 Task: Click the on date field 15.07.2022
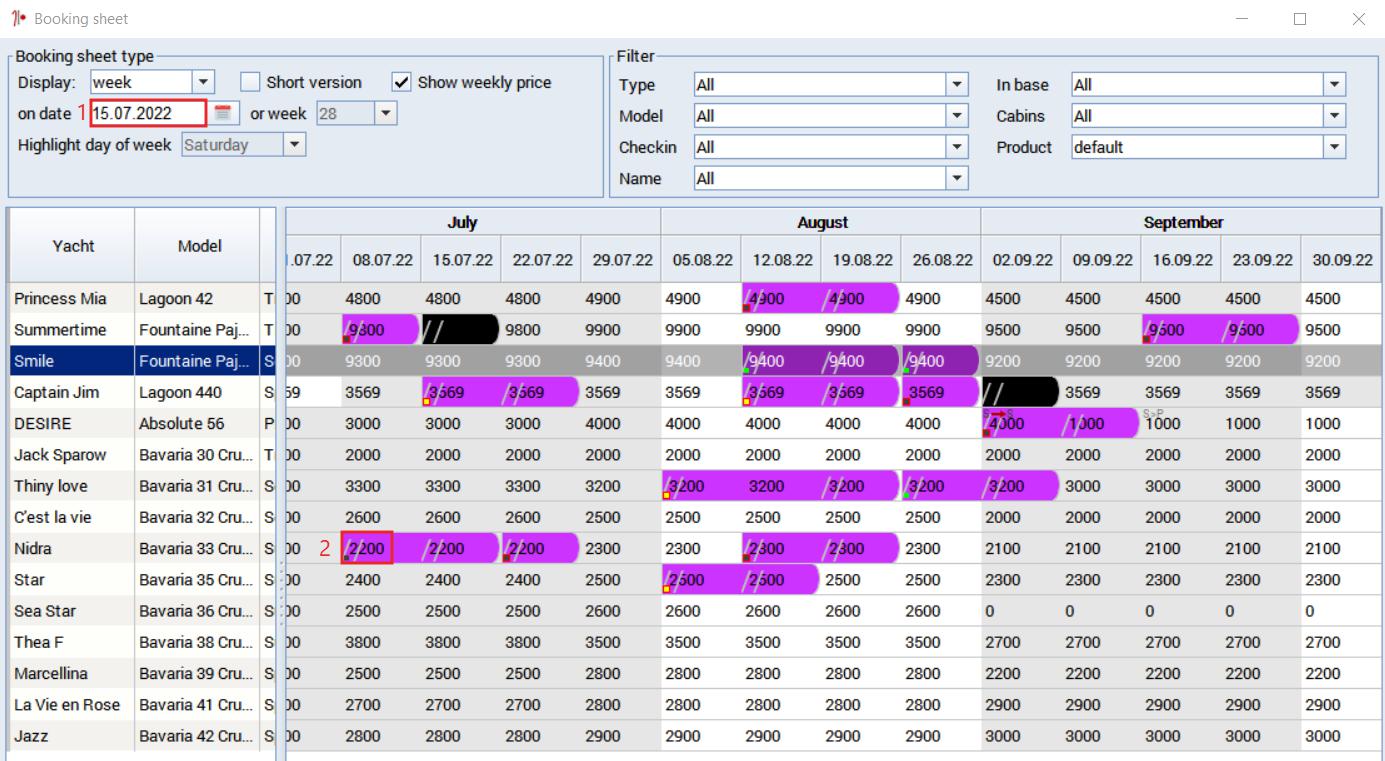tap(148, 113)
